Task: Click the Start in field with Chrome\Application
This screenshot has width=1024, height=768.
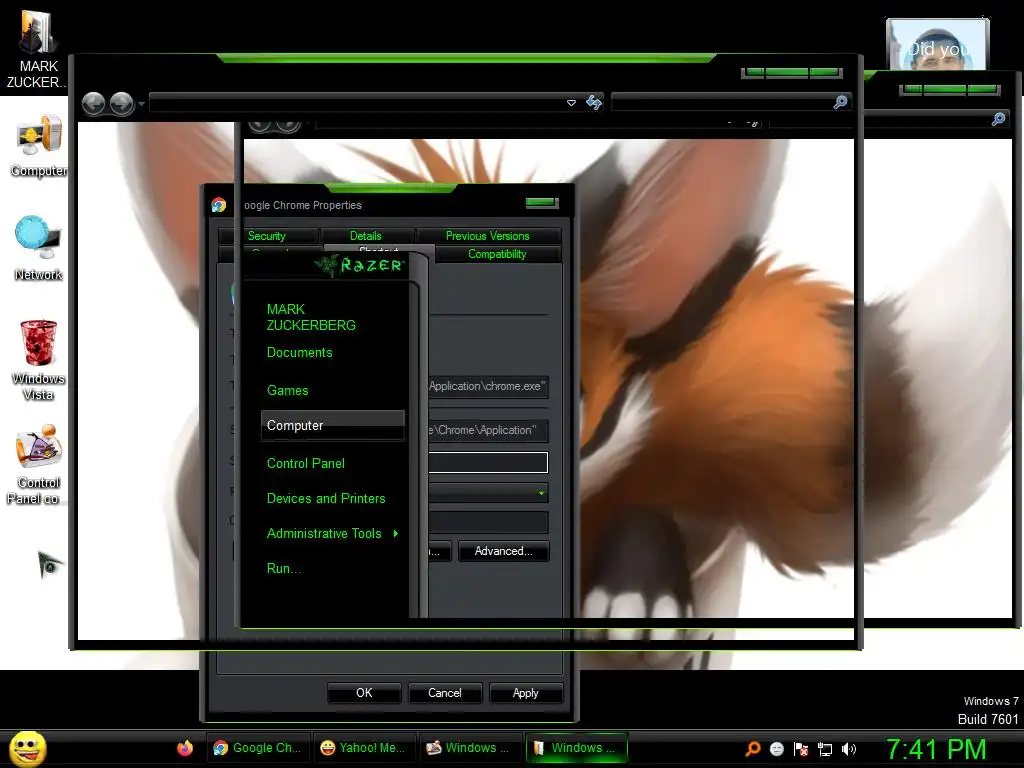Action: pyautogui.click(x=488, y=430)
